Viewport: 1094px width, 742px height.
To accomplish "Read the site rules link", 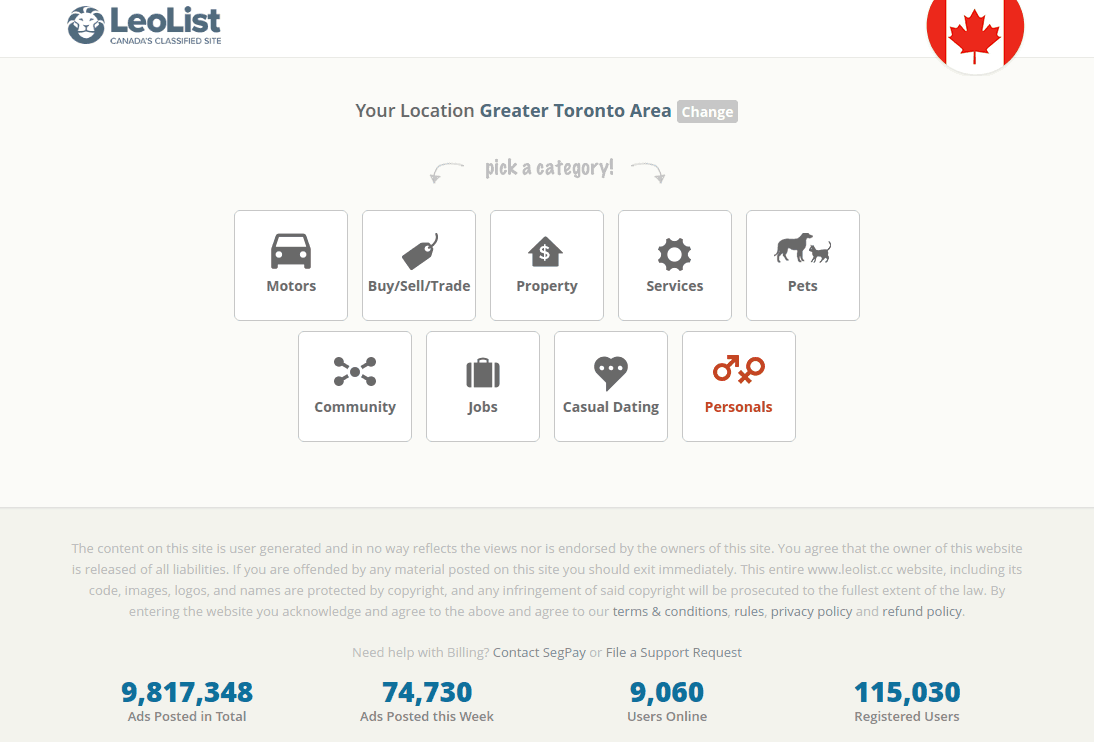I will click(x=749, y=611).
